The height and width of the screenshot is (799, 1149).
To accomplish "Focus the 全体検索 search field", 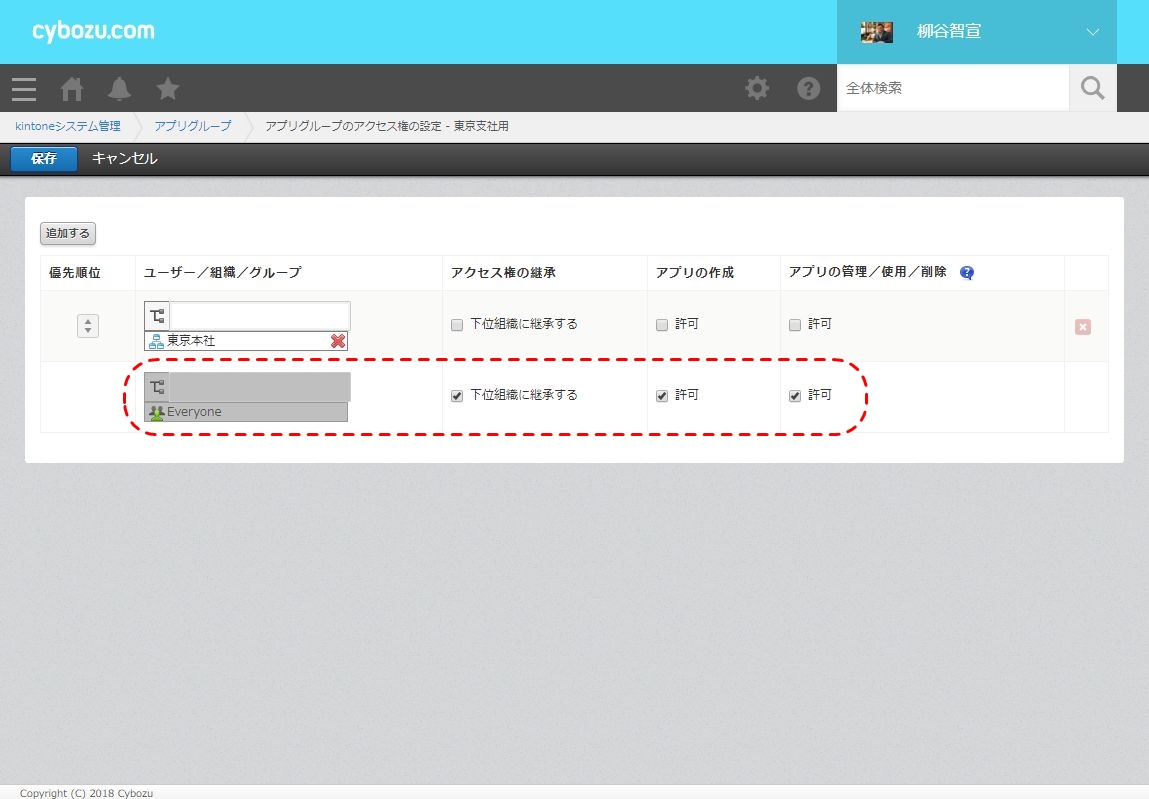I will 953,88.
